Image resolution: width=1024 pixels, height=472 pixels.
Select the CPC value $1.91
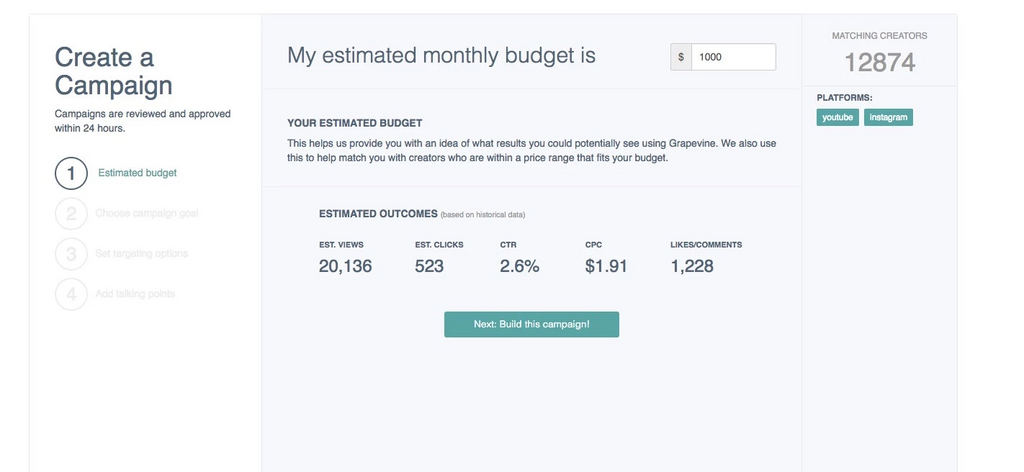click(606, 266)
